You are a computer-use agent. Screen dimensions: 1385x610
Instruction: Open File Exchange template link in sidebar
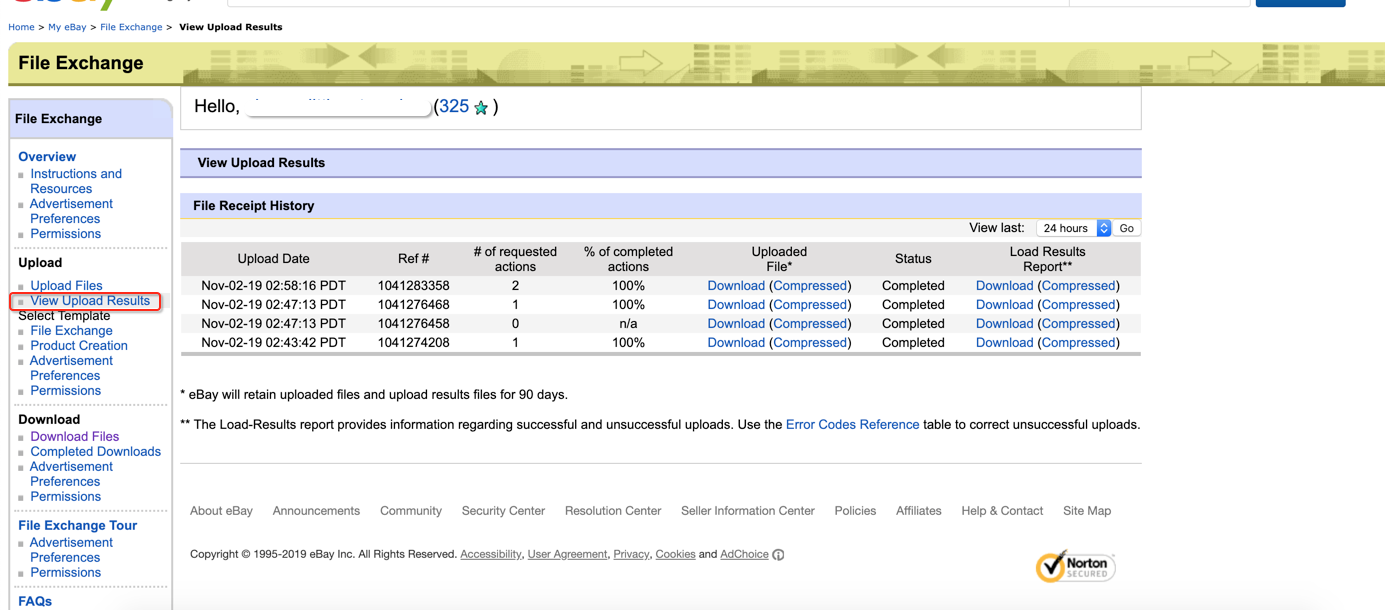pyautogui.click(x=71, y=331)
